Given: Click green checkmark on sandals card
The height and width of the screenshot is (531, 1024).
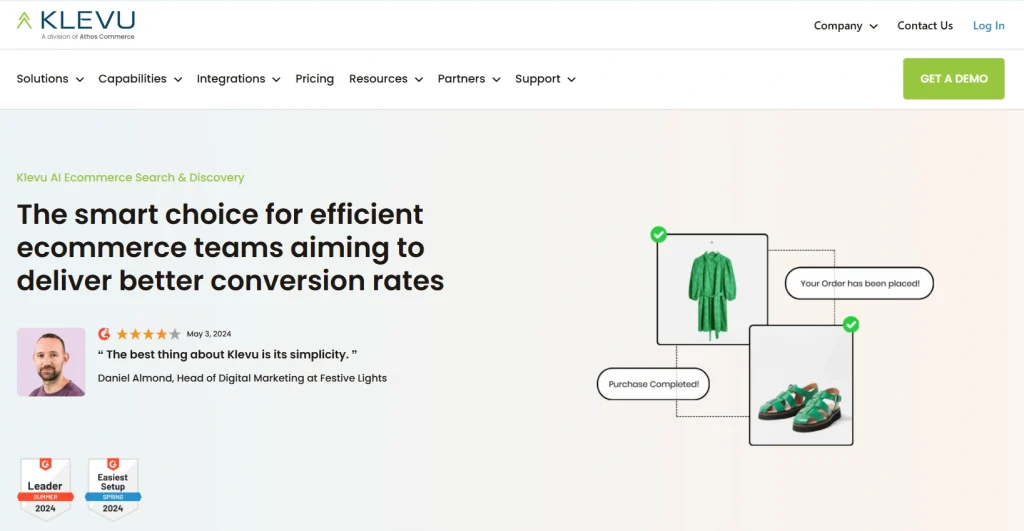Looking at the screenshot, I should point(850,324).
